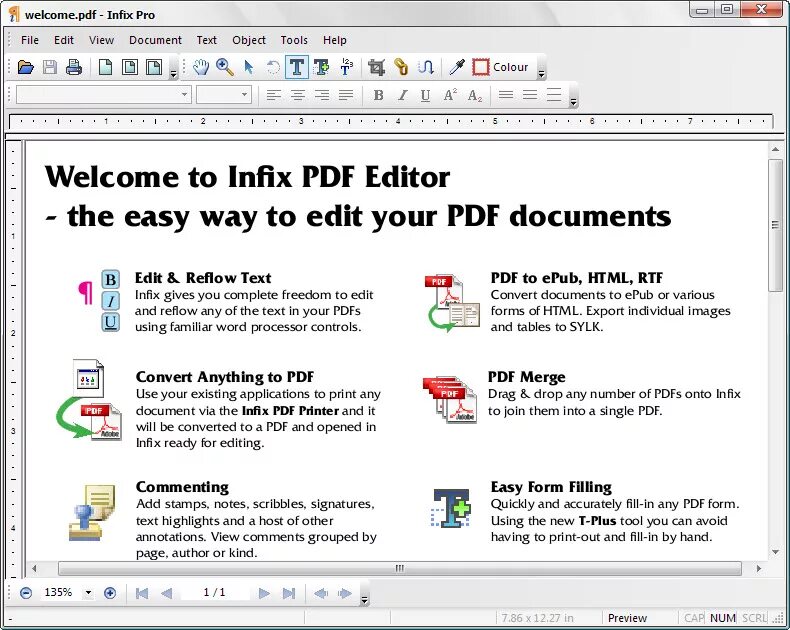Go to the last page
Screen dimensions: 790x630
point(289,593)
